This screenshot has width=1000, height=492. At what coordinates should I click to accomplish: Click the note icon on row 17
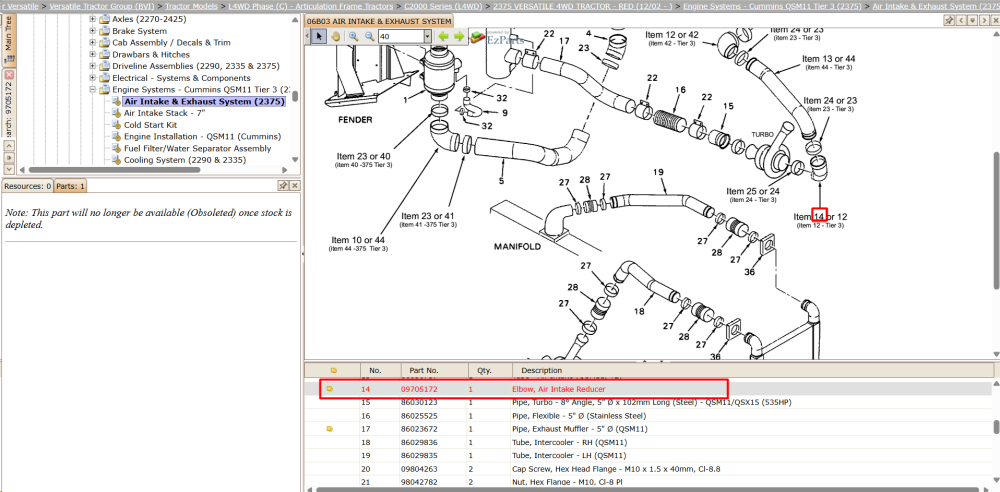pos(330,429)
